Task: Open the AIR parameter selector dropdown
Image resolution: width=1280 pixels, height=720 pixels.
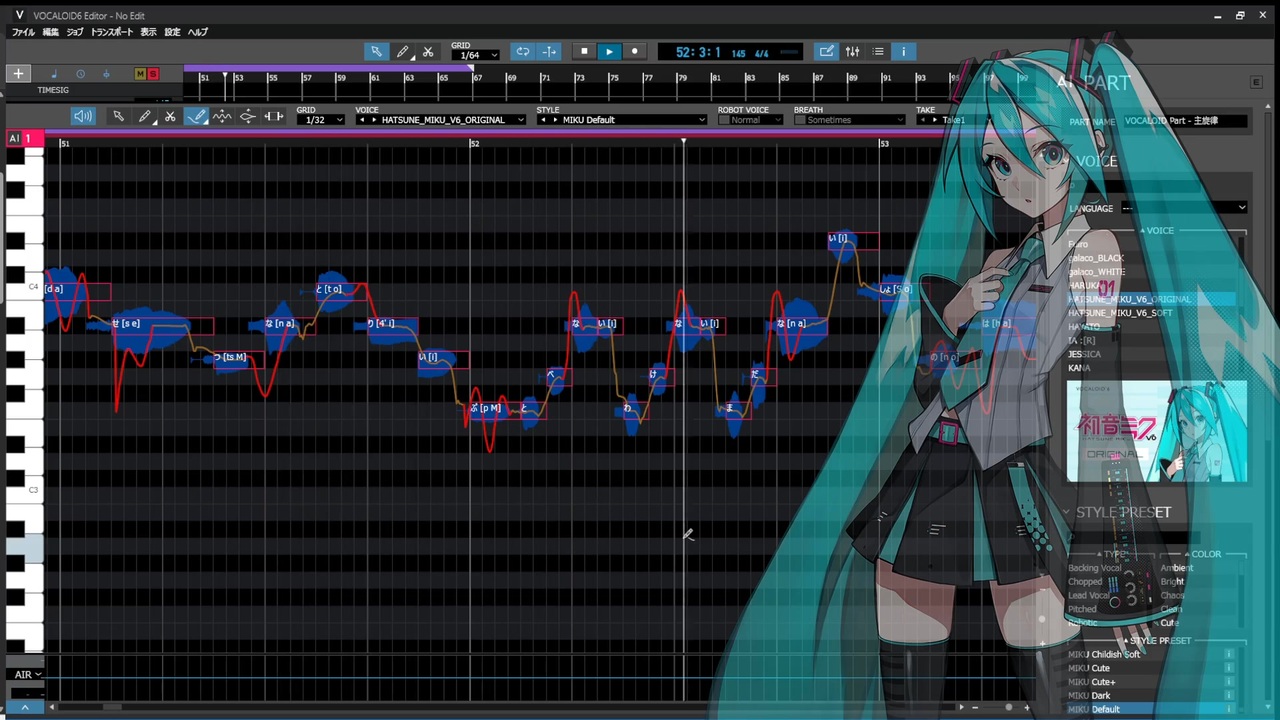Action: click(26, 675)
